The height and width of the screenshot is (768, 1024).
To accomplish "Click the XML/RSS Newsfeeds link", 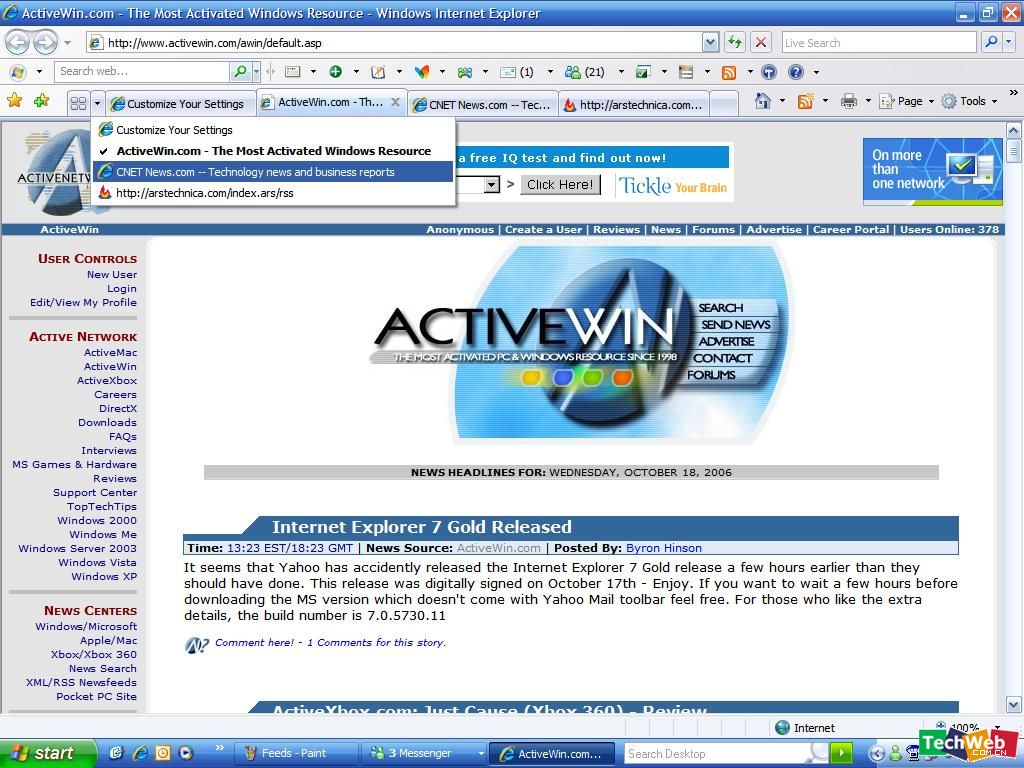I will coord(81,682).
